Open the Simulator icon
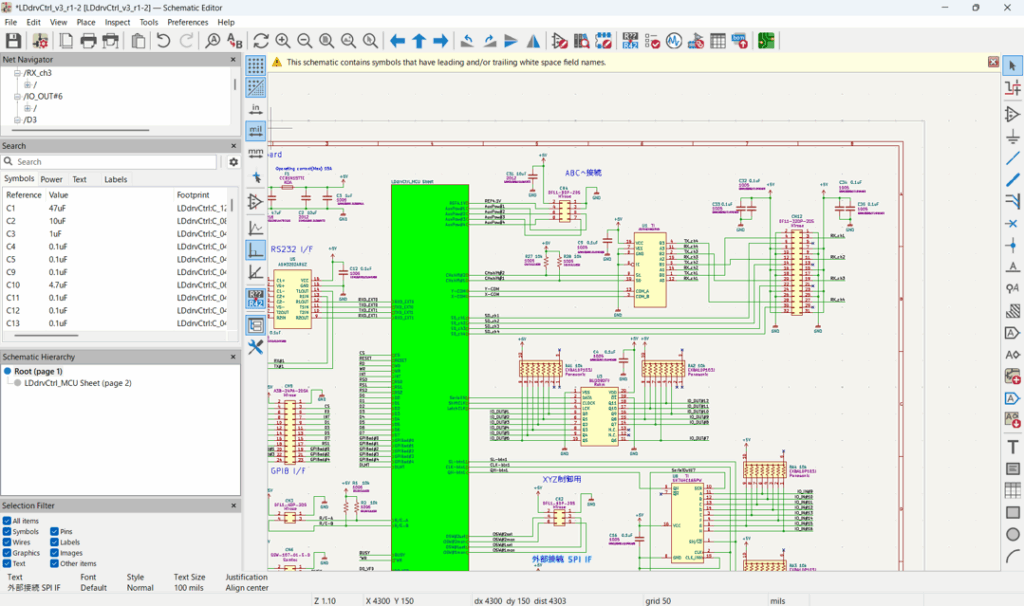The image size is (1024, 606). [x=674, y=40]
